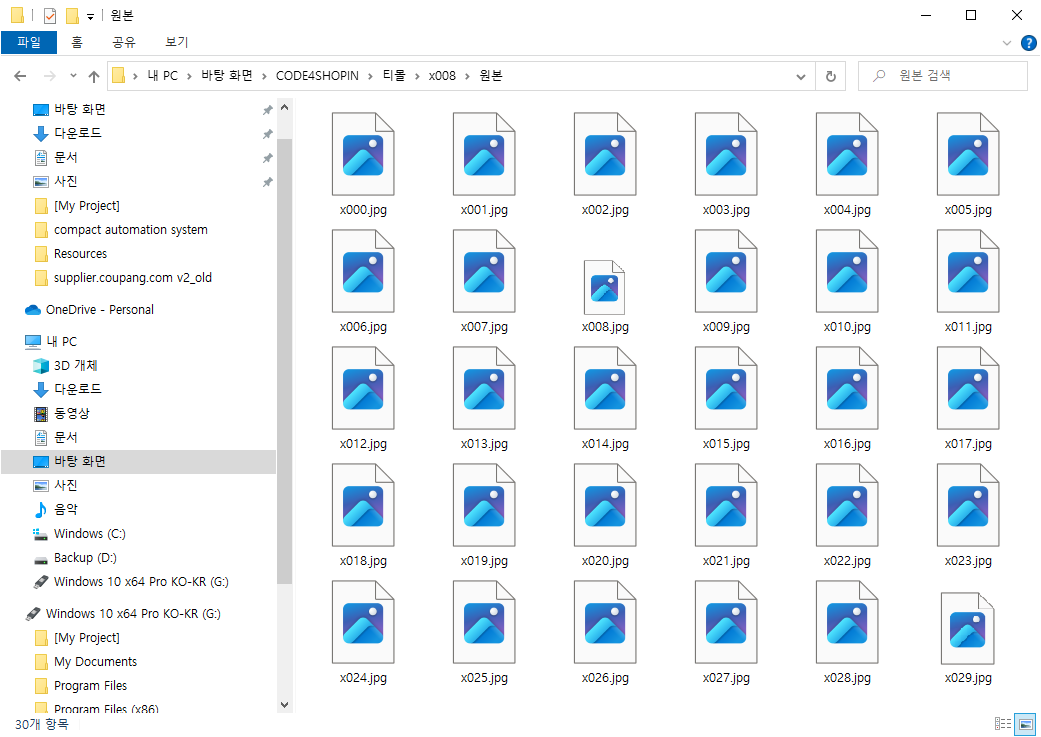The image size is (1041, 737).
Task: Open OneDrive - Personal in navigation pane
Action: point(99,309)
